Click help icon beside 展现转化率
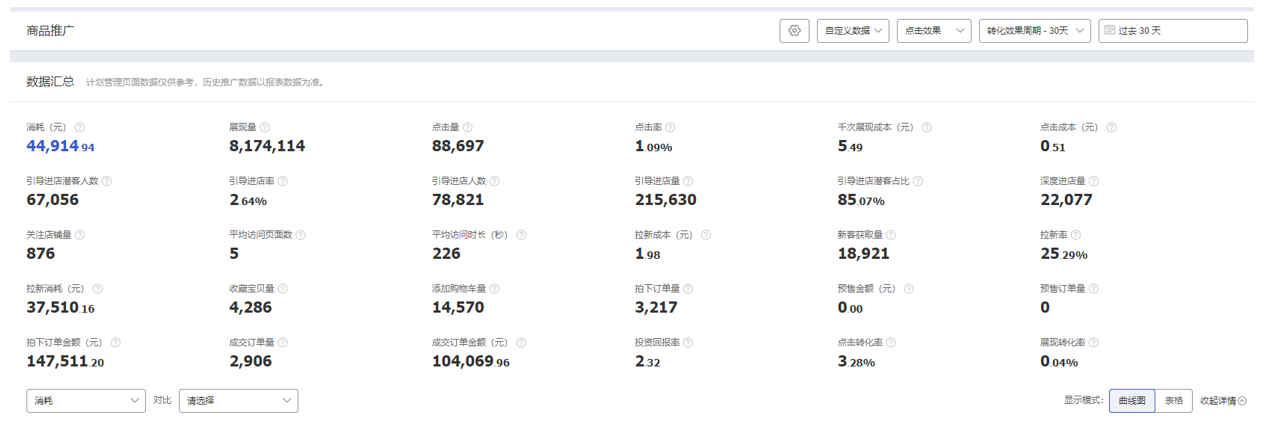Screen dimensions: 1263x443 pyautogui.click(x=1093, y=342)
